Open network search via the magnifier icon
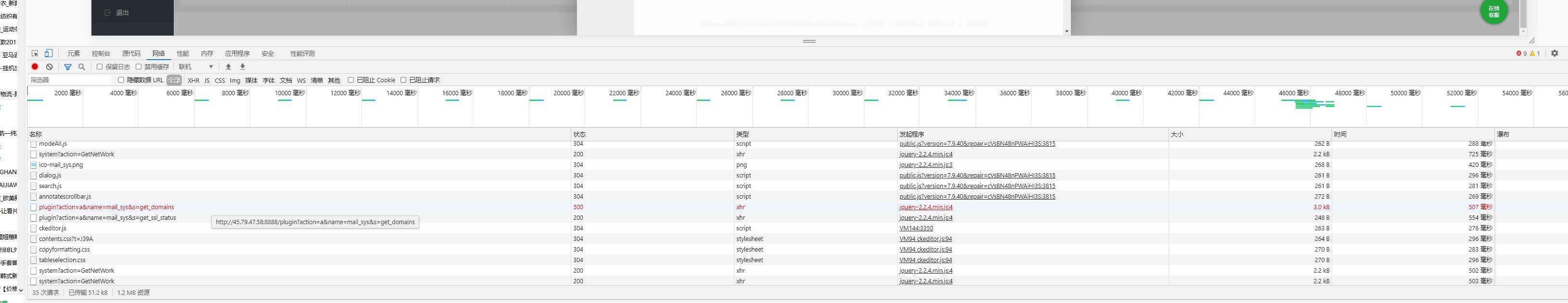1568x303 pixels. point(81,67)
